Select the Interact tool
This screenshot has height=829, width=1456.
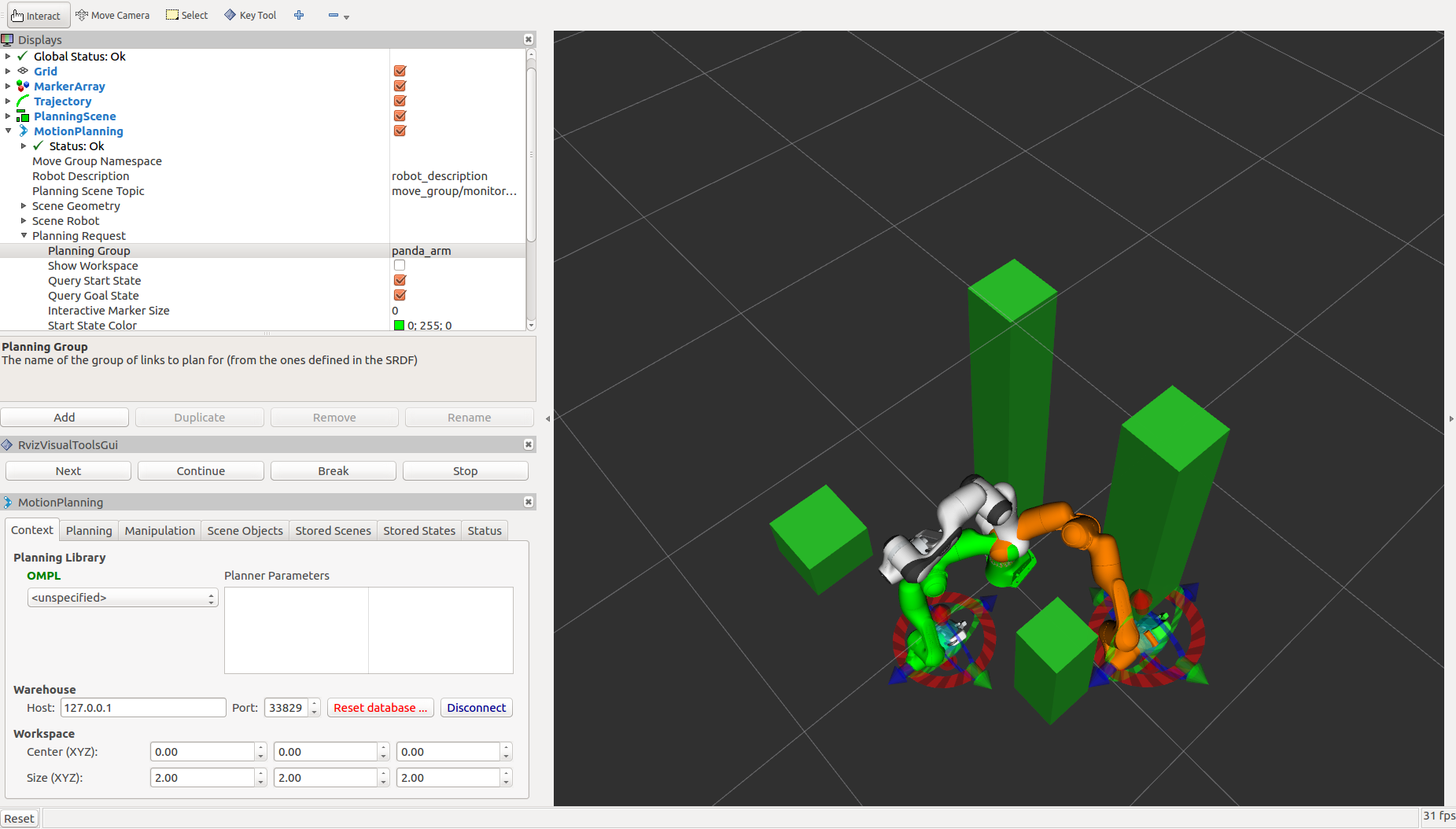point(36,15)
